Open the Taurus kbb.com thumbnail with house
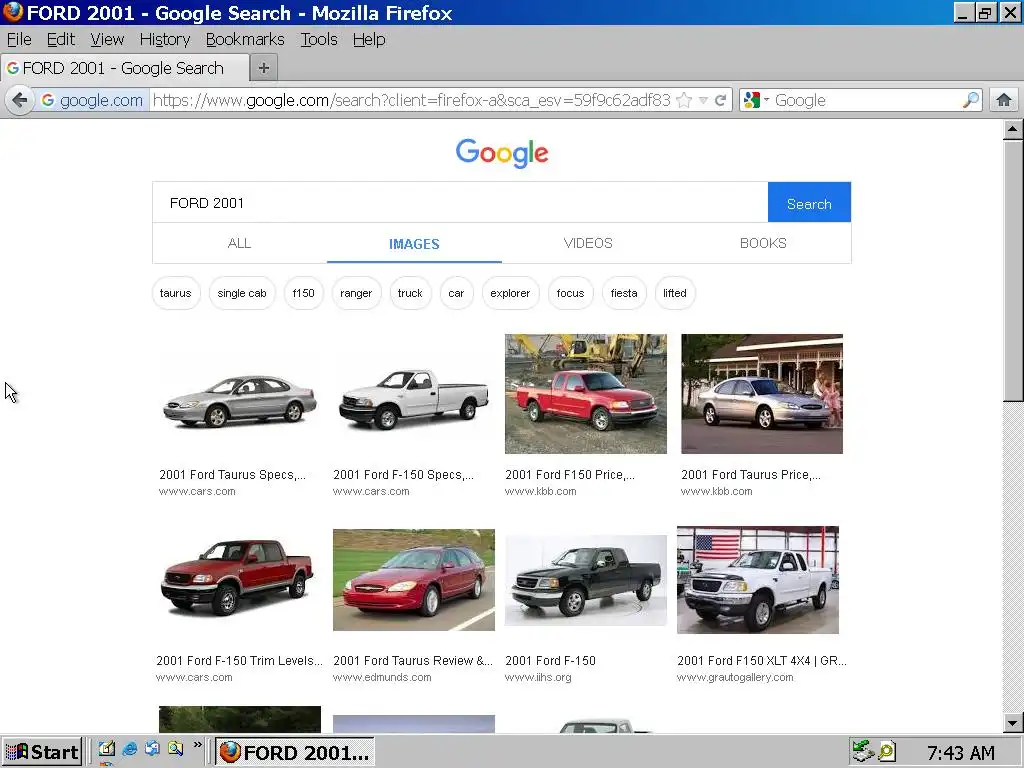Image resolution: width=1024 pixels, height=768 pixels. coord(761,394)
